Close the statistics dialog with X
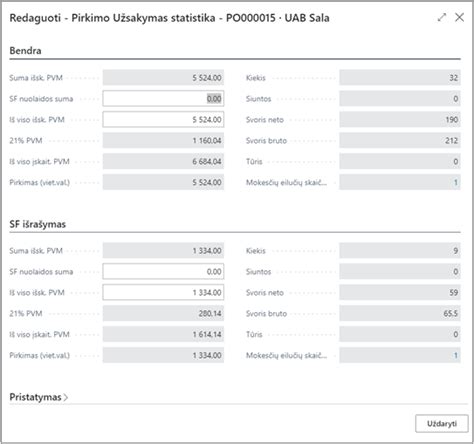This screenshot has width=474, height=444. (459, 17)
